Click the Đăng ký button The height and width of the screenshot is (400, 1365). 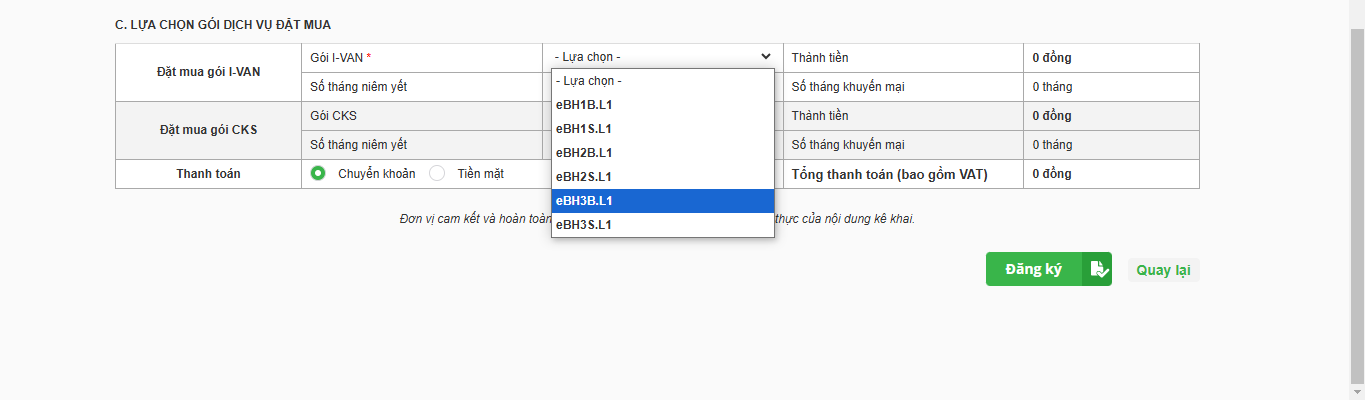(x=1048, y=269)
